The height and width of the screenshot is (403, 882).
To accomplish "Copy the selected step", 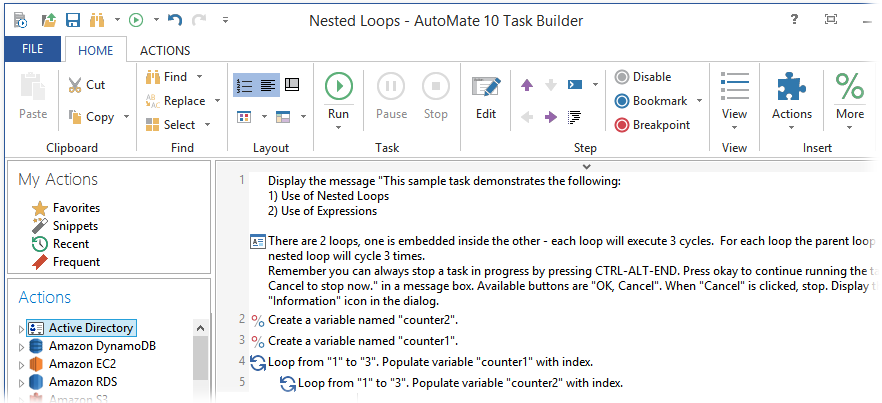I will pyautogui.click(x=92, y=117).
